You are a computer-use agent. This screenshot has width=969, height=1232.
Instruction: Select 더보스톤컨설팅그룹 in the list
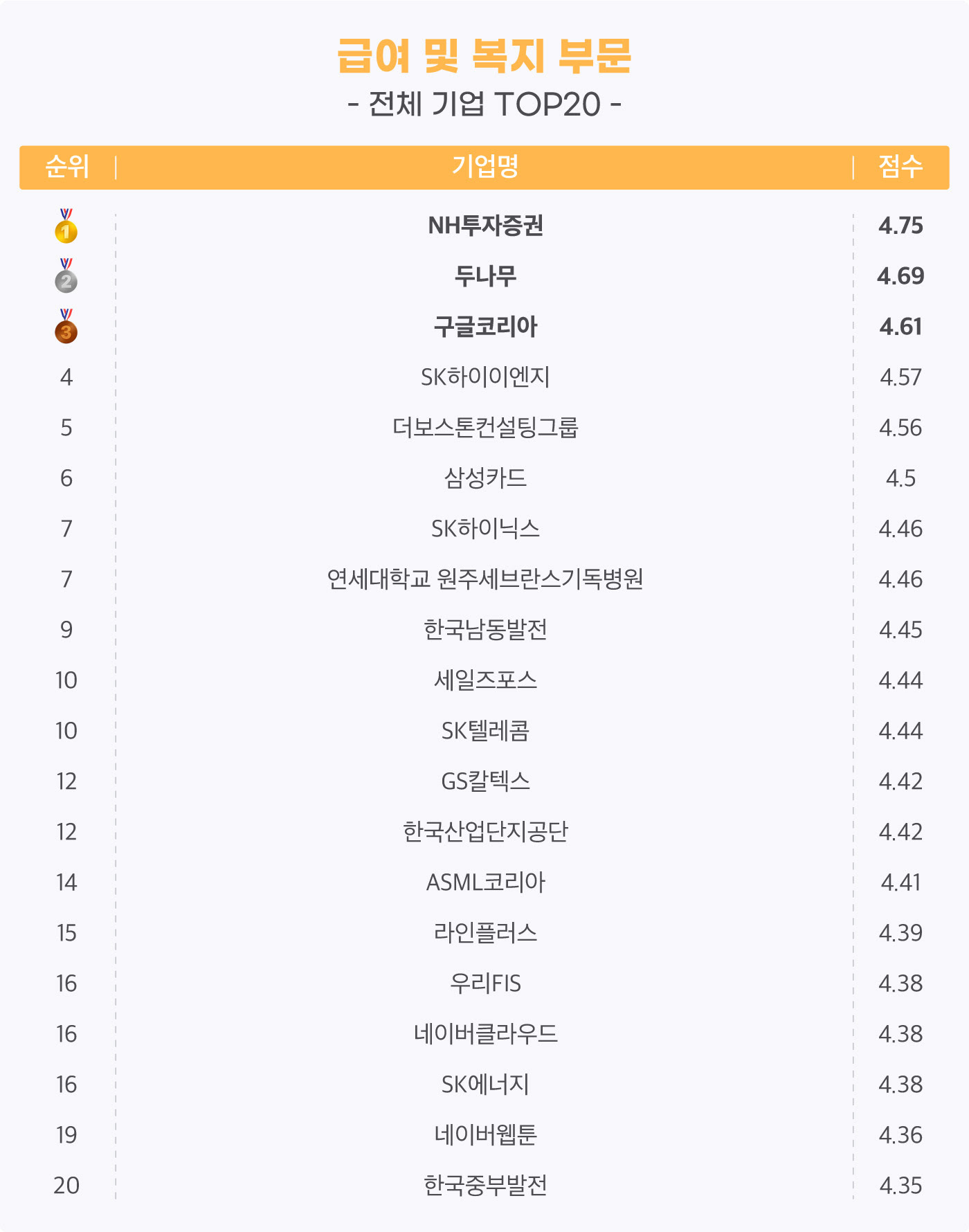pos(485,428)
